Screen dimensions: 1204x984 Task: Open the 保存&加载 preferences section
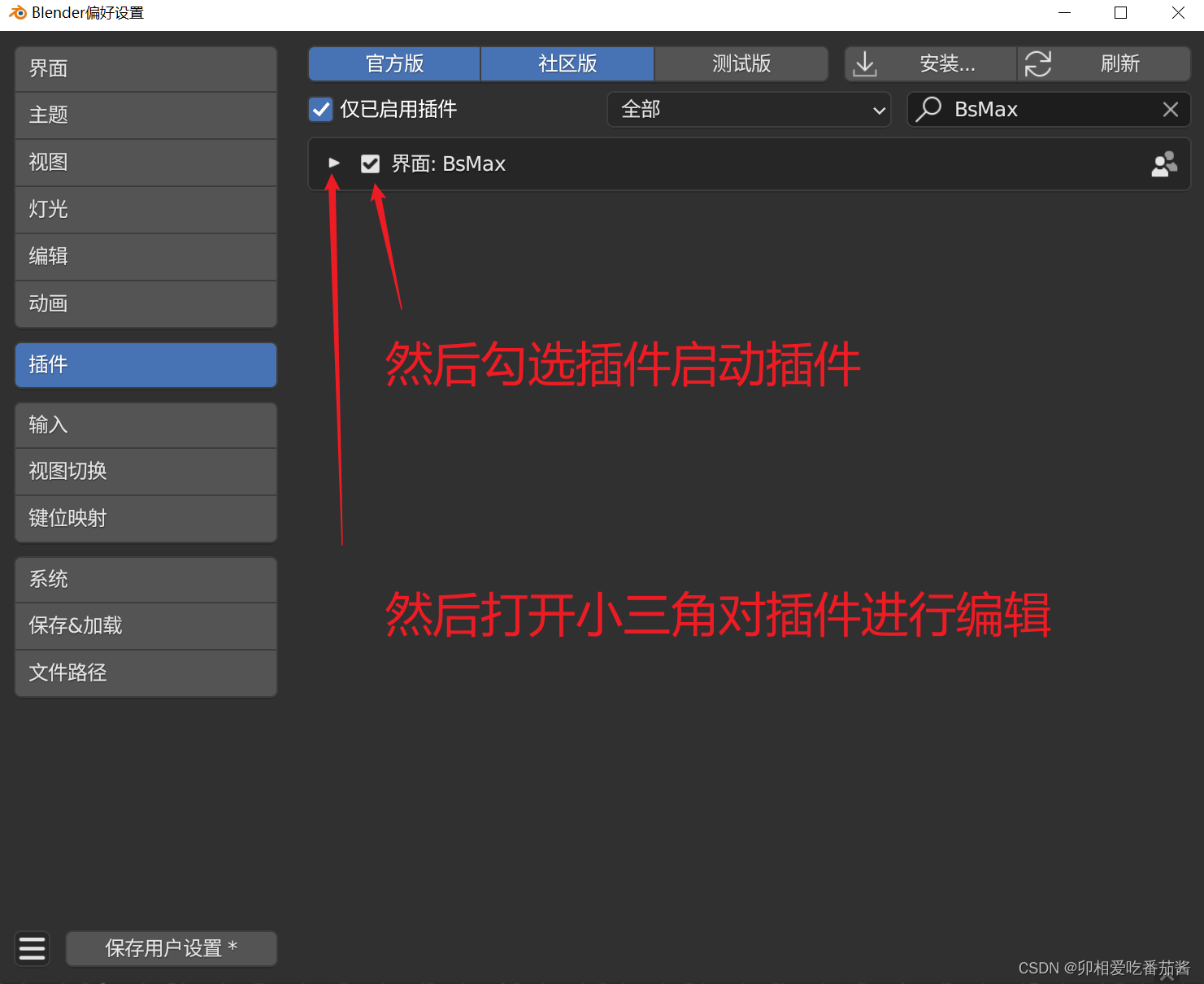coord(146,626)
